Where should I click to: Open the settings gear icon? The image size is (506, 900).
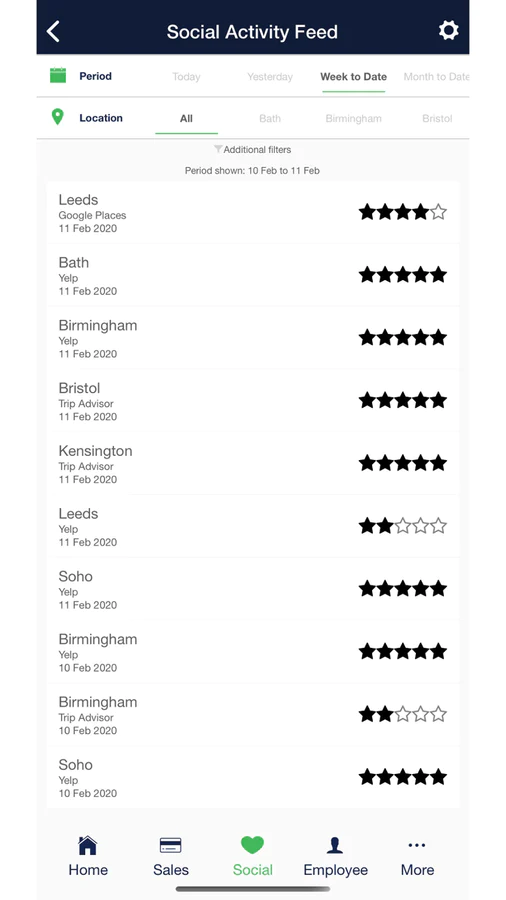coord(449,30)
